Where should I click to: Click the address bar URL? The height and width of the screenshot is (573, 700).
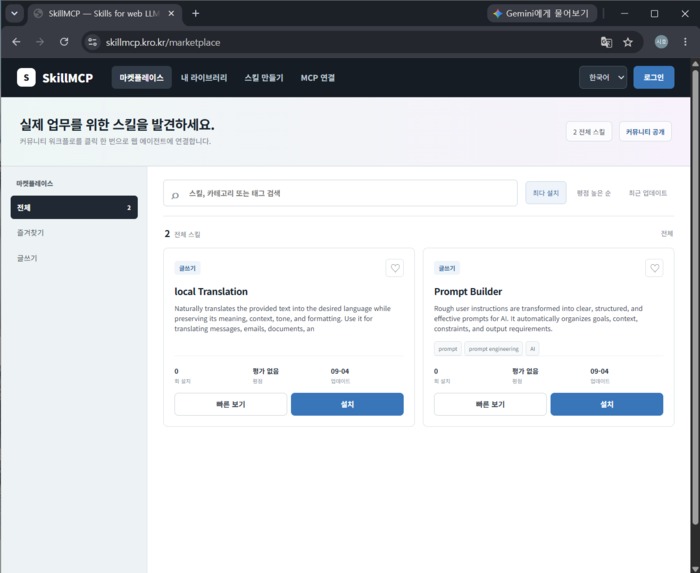click(x=163, y=42)
